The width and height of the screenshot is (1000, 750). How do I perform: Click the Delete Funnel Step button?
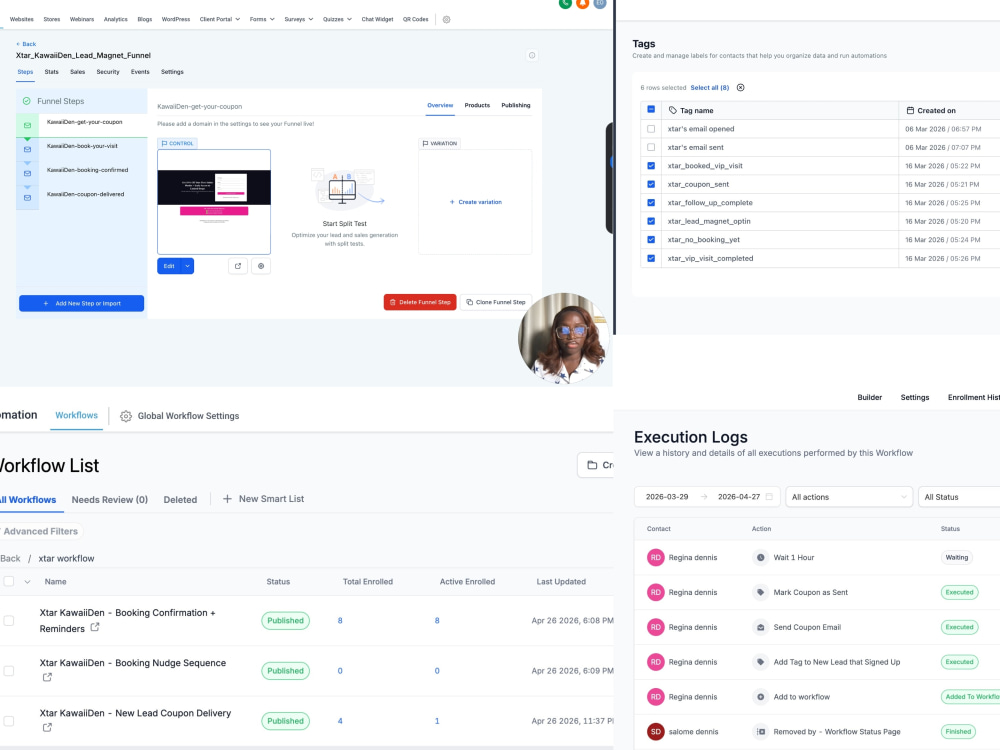click(x=420, y=302)
